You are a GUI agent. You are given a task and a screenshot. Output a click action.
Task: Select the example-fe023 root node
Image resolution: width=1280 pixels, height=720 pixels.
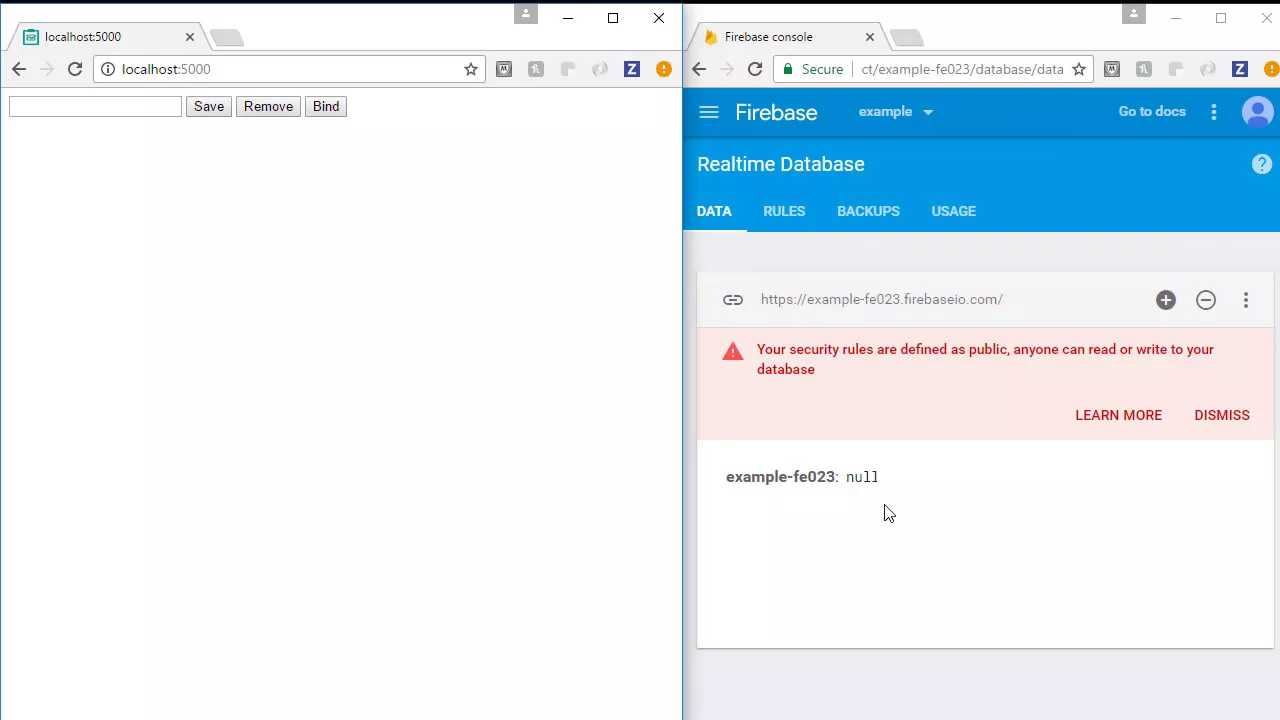coord(780,477)
